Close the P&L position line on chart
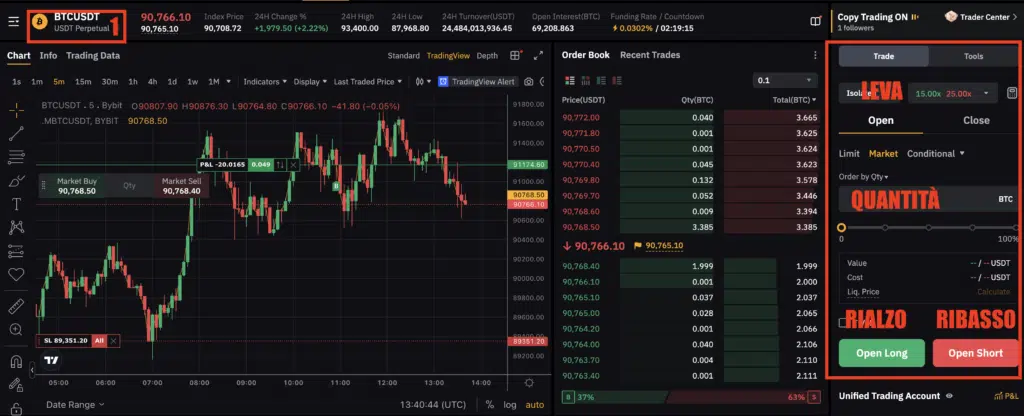This screenshot has height=416, width=1024. point(293,165)
